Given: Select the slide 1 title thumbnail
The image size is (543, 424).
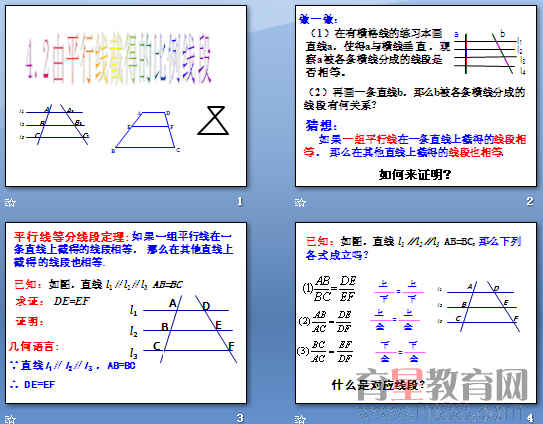Looking at the screenshot, I should click(x=126, y=96).
